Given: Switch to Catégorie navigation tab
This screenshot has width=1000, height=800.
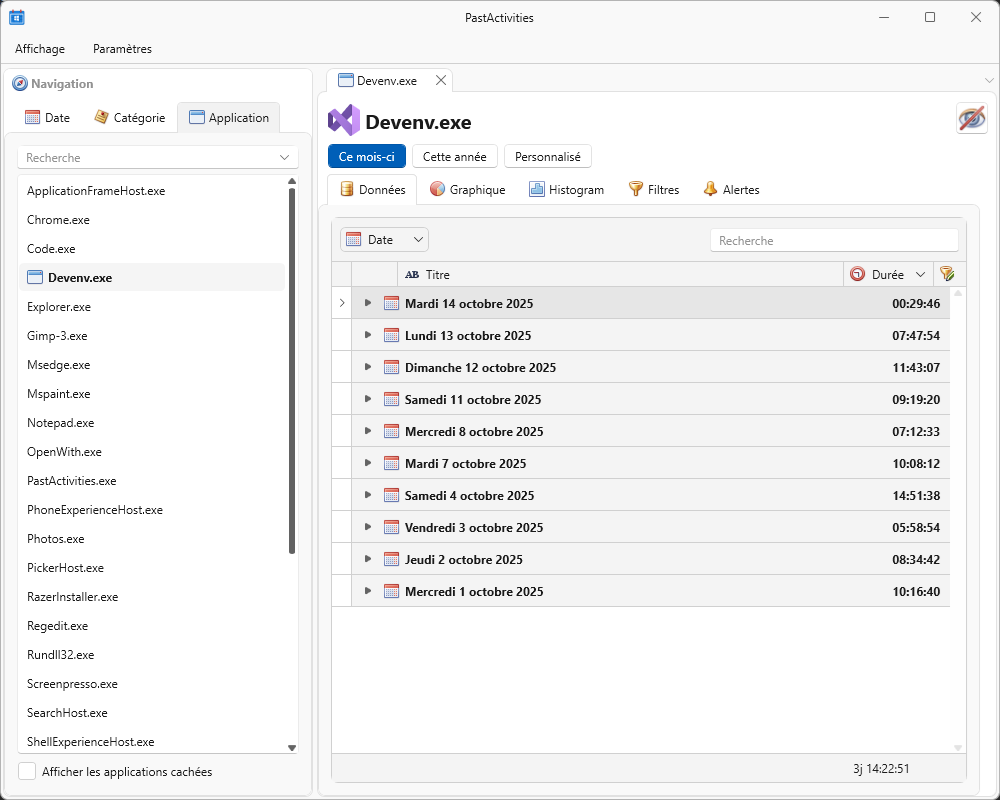Looking at the screenshot, I should coord(130,117).
